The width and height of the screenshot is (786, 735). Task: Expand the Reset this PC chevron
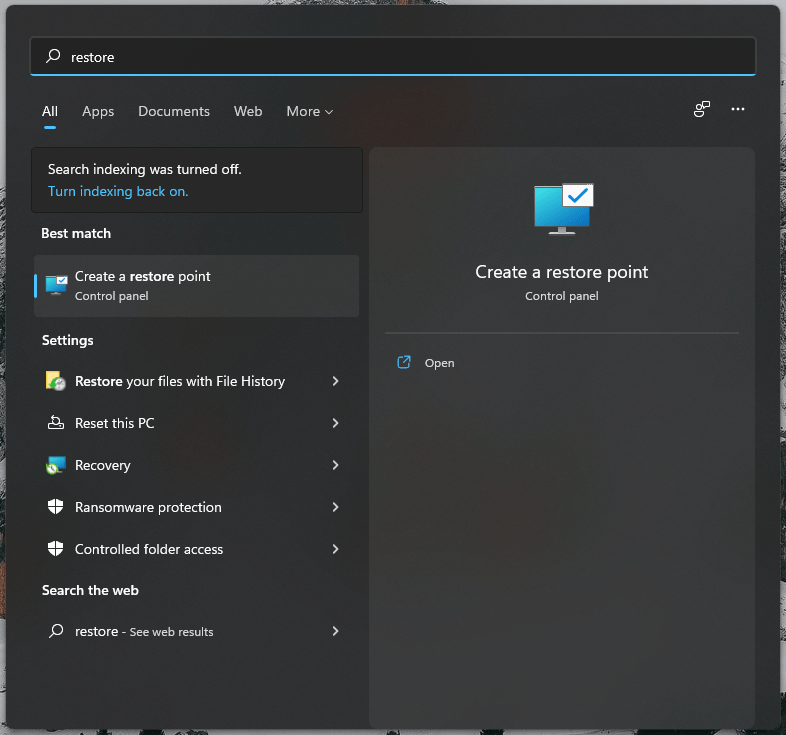[x=335, y=423]
